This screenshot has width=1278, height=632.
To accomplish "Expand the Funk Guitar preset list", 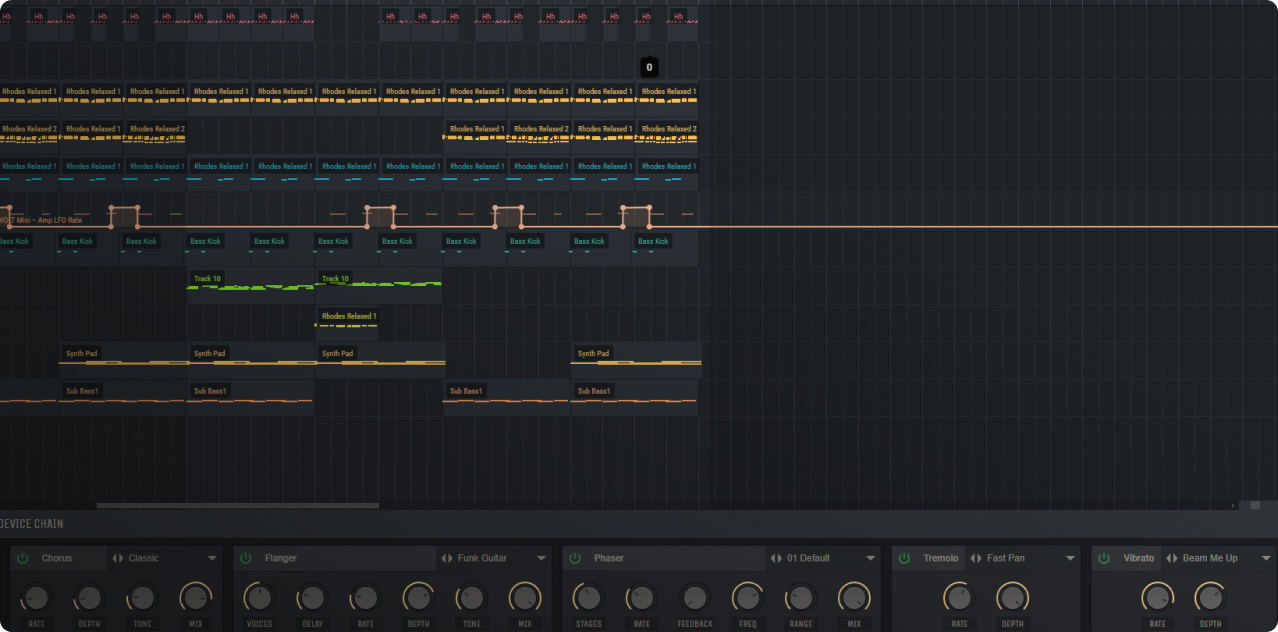I will tap(542, 558).
